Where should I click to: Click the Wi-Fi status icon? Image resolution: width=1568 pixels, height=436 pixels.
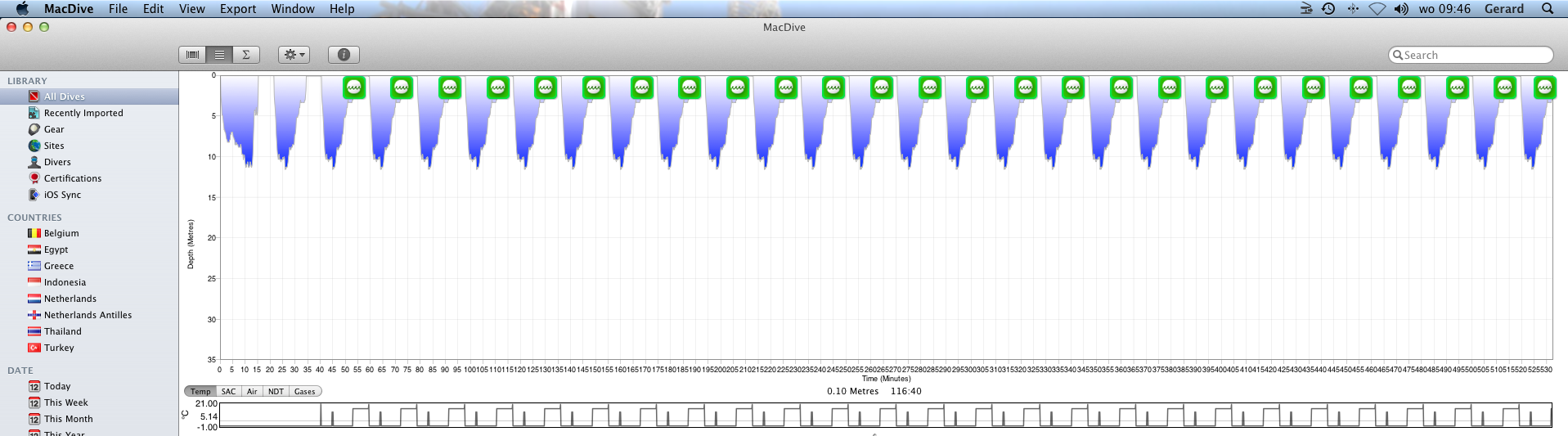(x=1377, y=9)
